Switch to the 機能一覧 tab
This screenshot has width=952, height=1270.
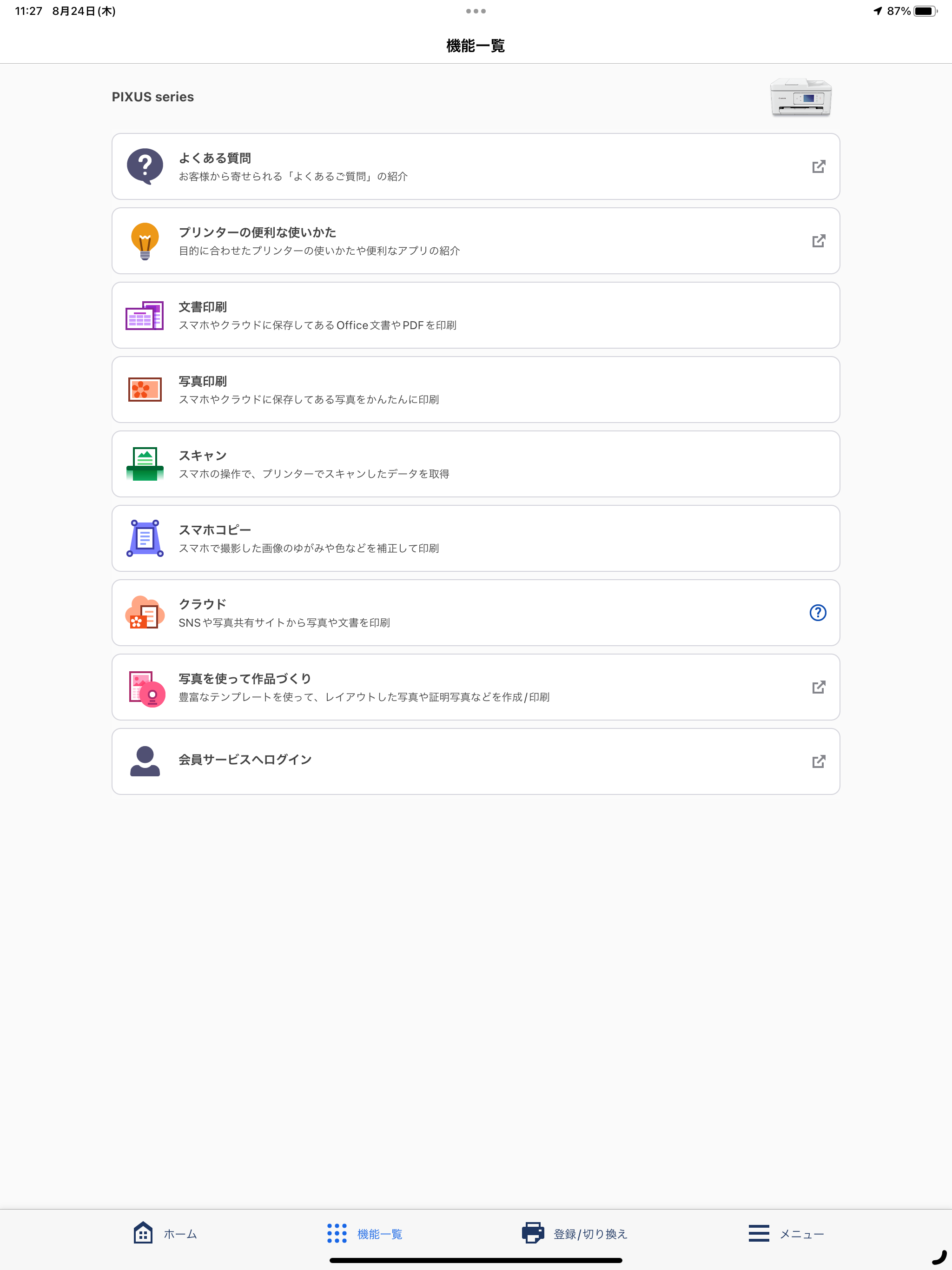pyautogui.click(x=364, y=1233)
